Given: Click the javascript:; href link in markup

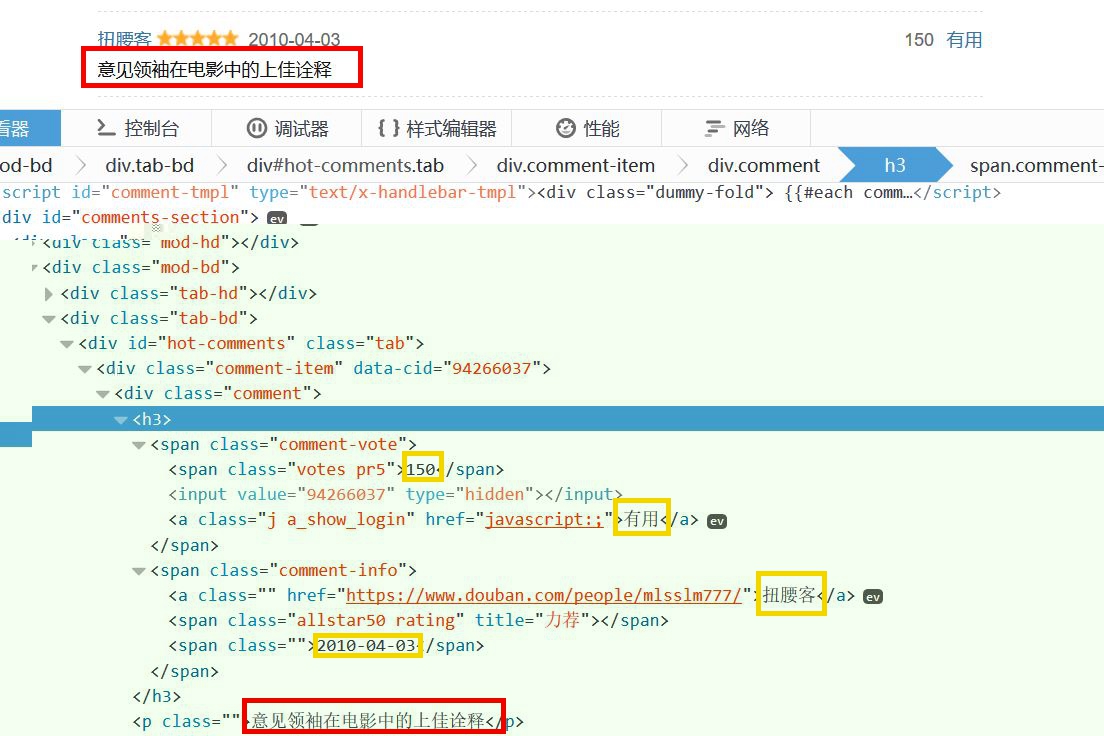Looking at the screenshot, I should pos(544,520).
